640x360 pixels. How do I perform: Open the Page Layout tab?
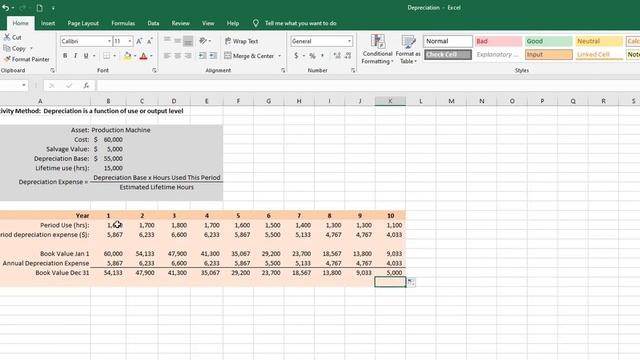pos(83,23)
